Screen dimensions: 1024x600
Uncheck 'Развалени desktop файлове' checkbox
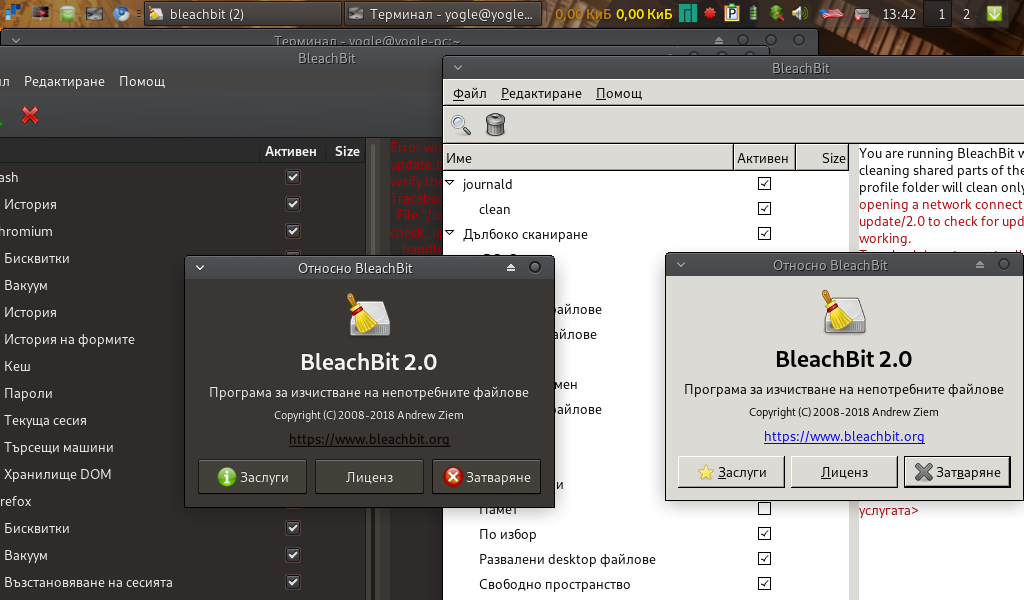764,558
